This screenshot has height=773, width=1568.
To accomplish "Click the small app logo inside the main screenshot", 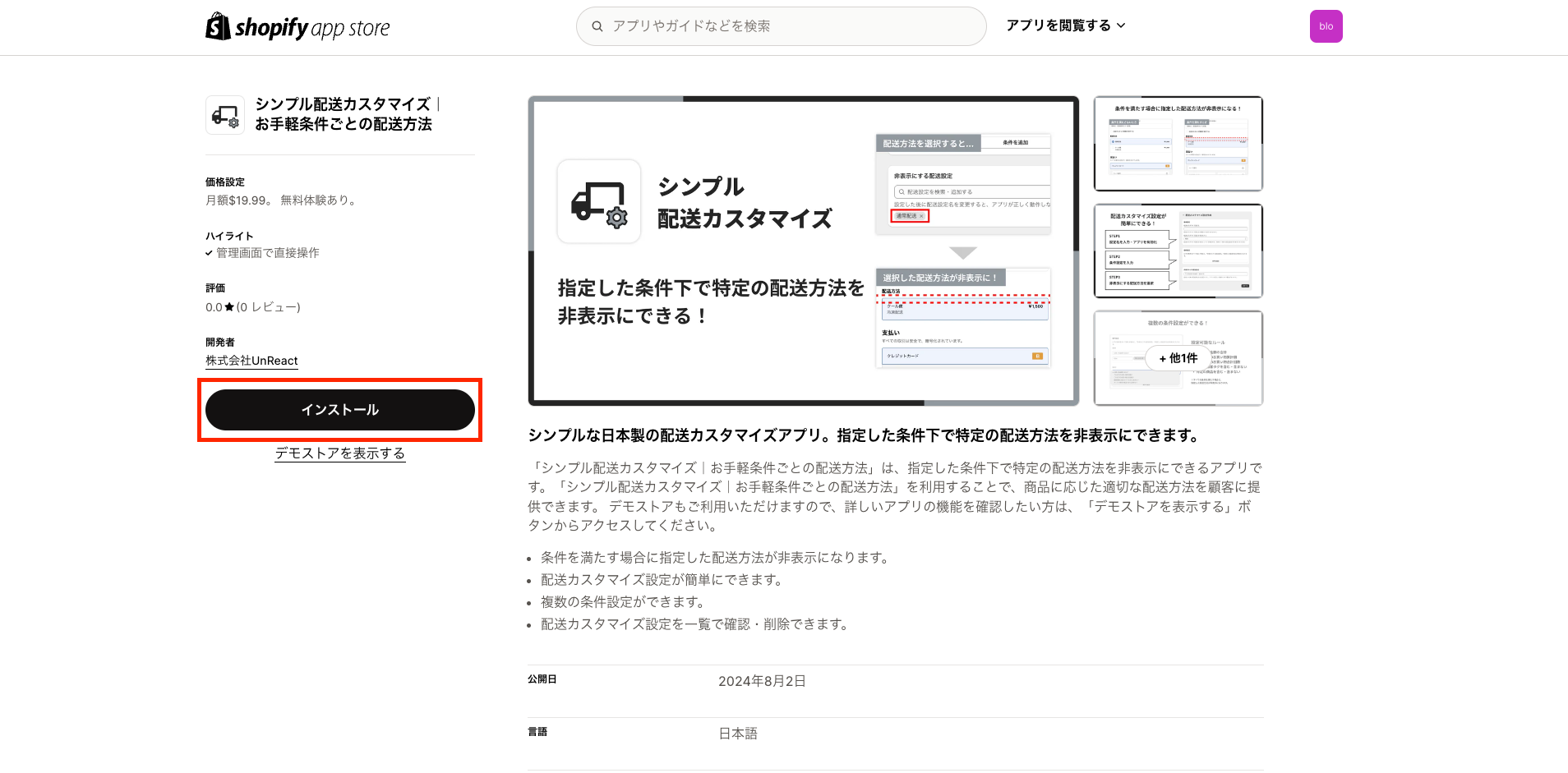I will (x=599, y=201).
